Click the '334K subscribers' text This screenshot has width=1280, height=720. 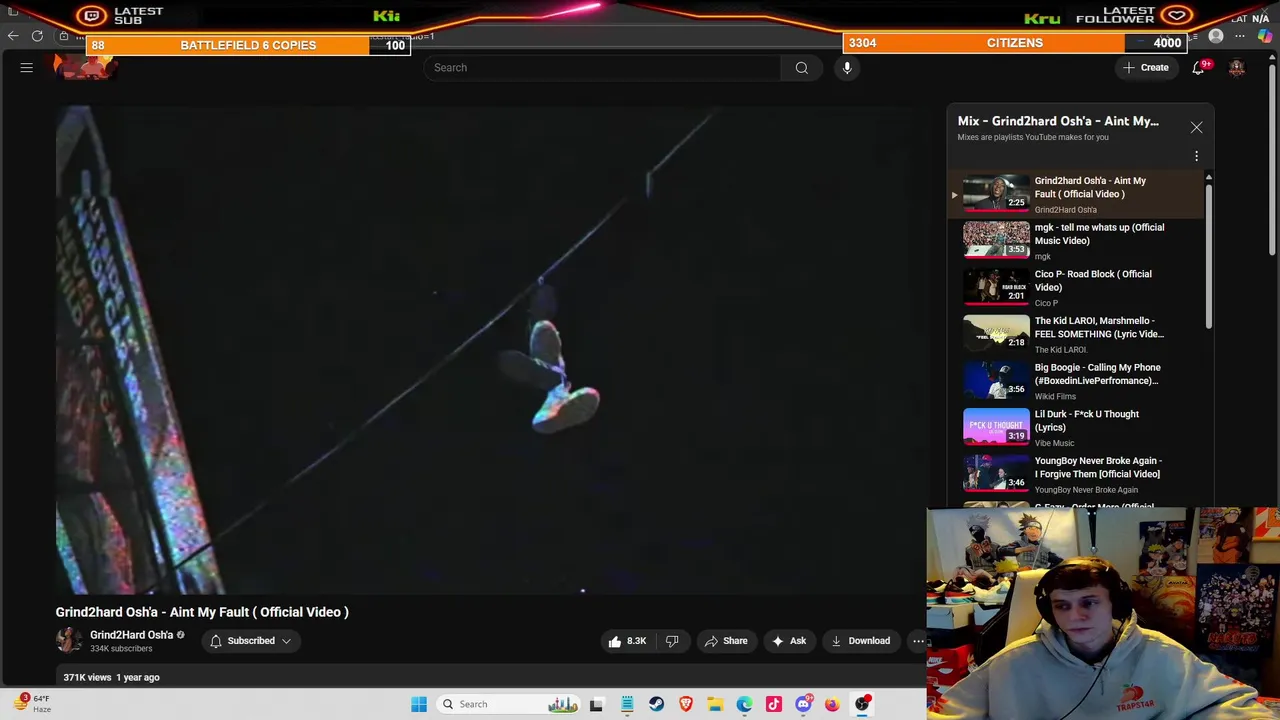121,649
